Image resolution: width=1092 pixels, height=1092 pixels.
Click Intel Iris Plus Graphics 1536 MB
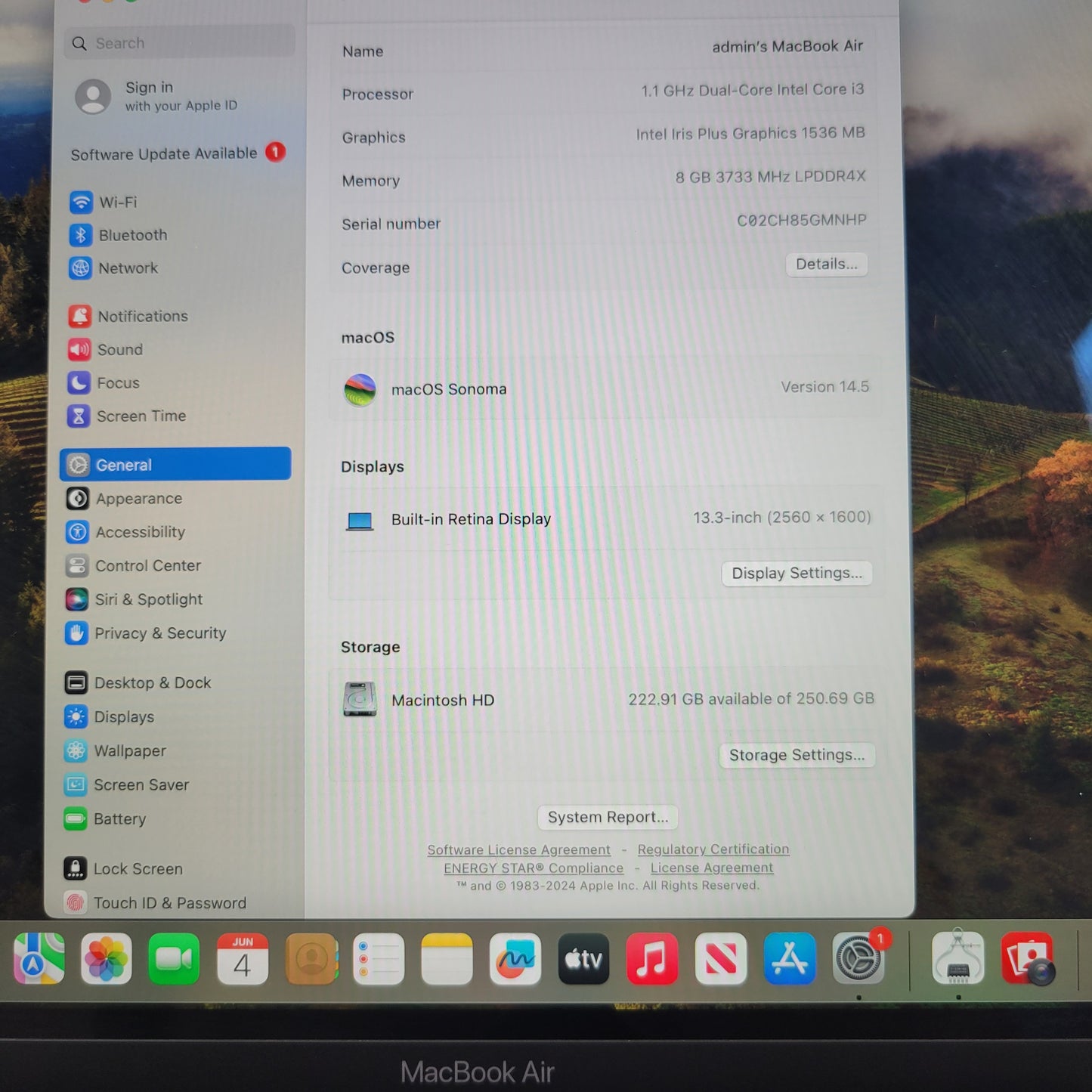[x=750, y=134]
